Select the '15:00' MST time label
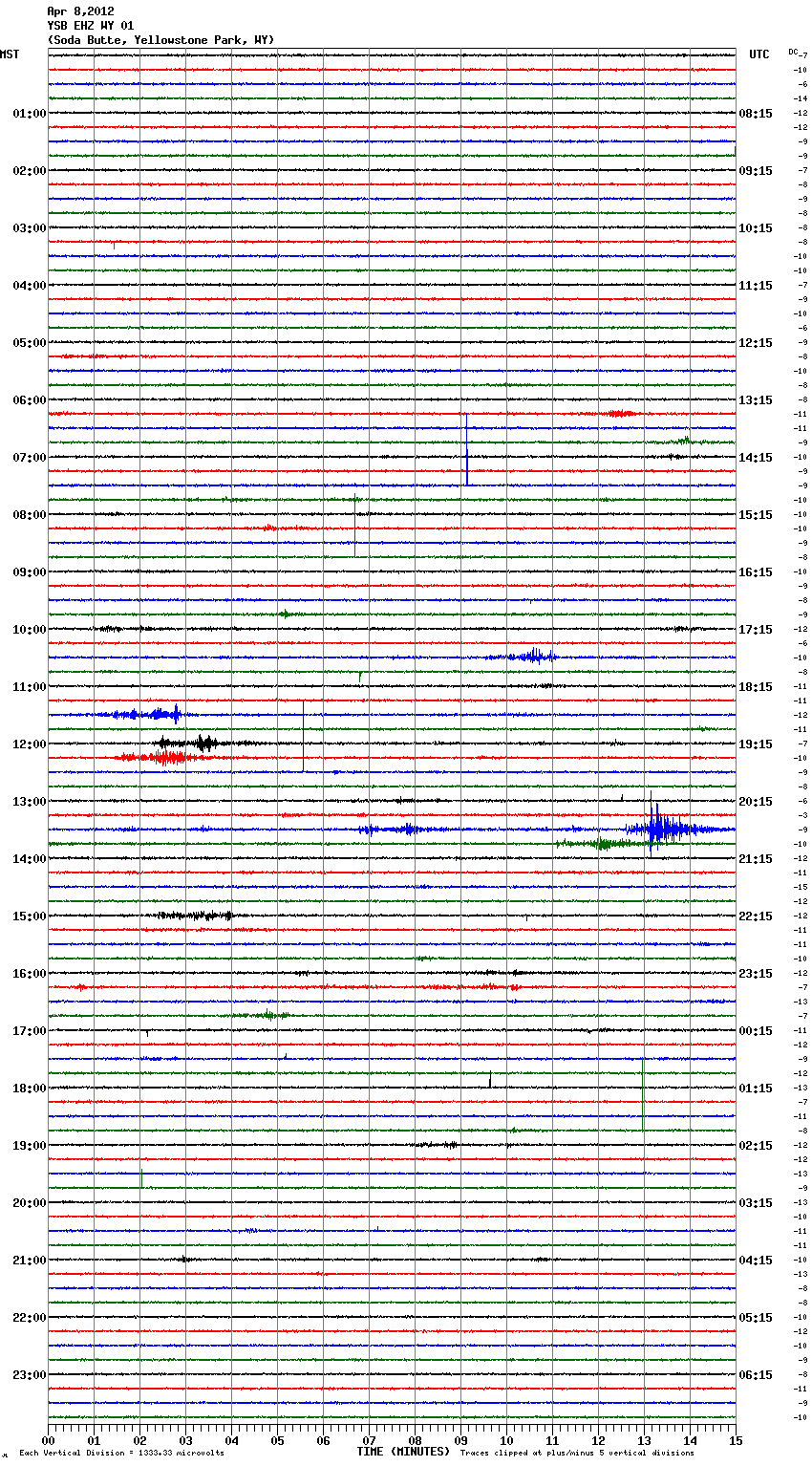This screenshot has width=812, height=1466. [29, 916]
